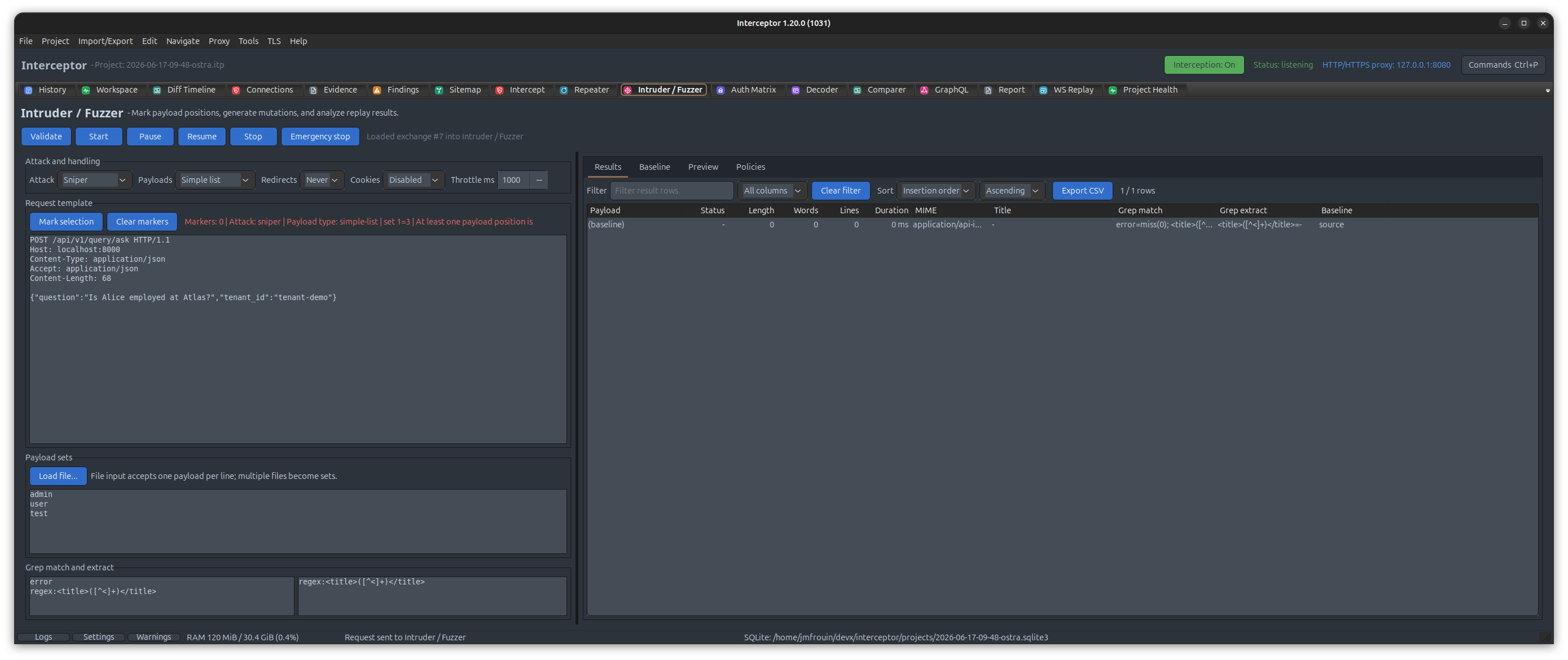Start the fuzzer attack
Viewport: 1568px width, 660px height.
99,137
